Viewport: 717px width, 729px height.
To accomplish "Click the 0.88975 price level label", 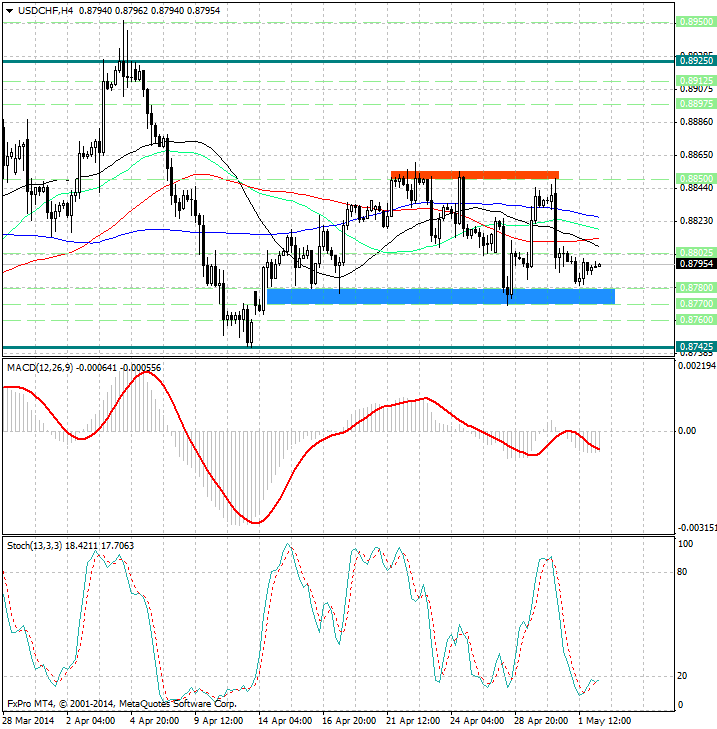I will coord(696,103).
